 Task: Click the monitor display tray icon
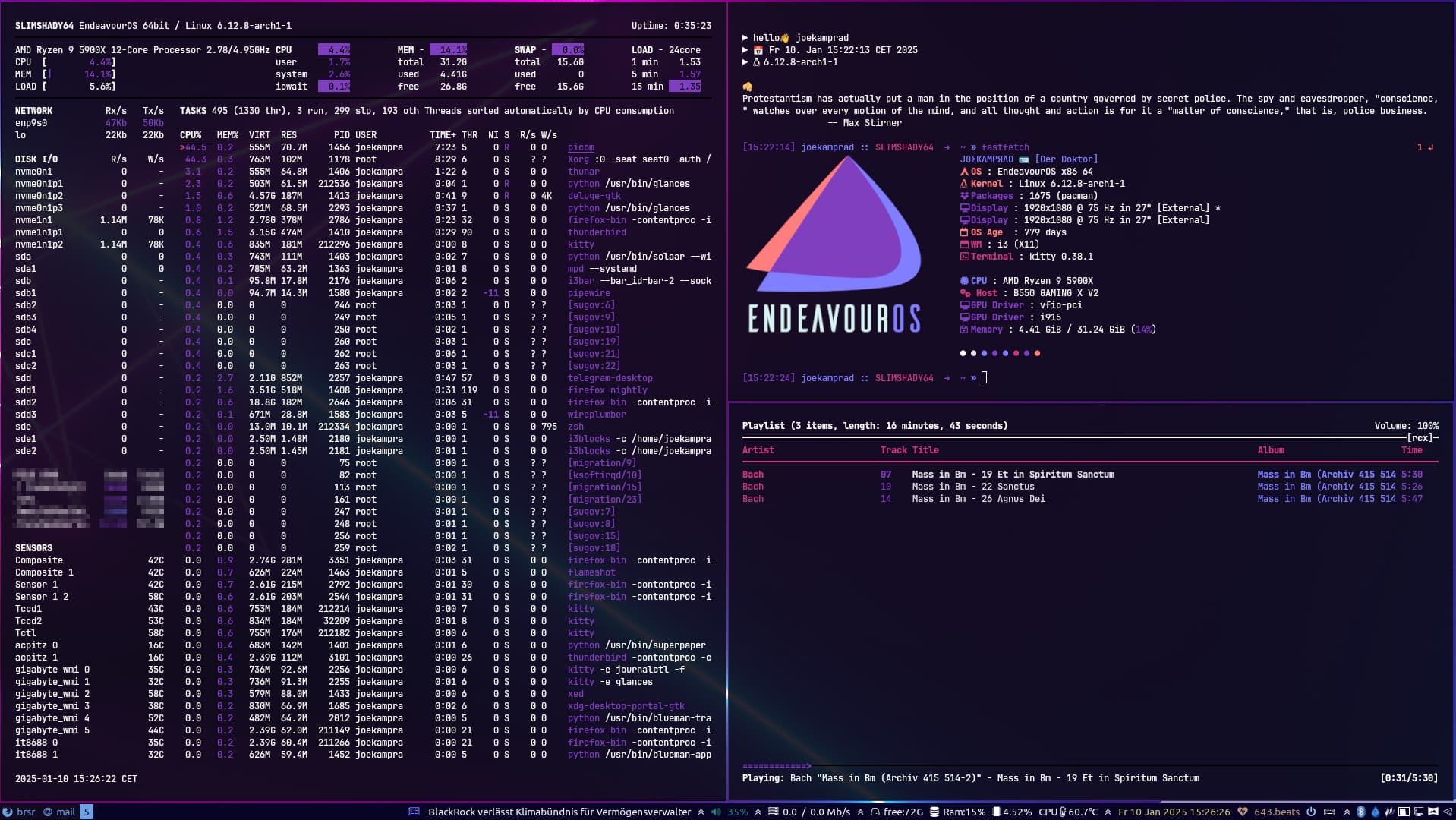coord(1419,812)
